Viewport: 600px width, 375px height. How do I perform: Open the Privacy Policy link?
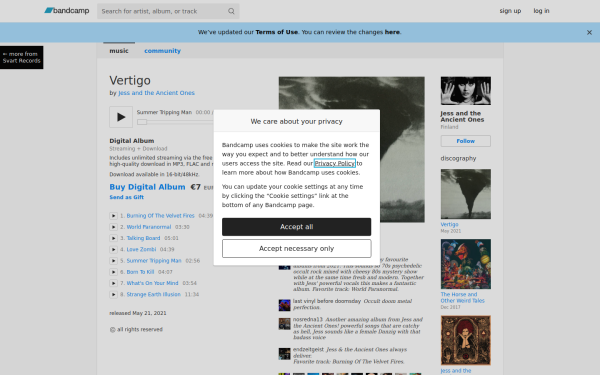(334, 163)
